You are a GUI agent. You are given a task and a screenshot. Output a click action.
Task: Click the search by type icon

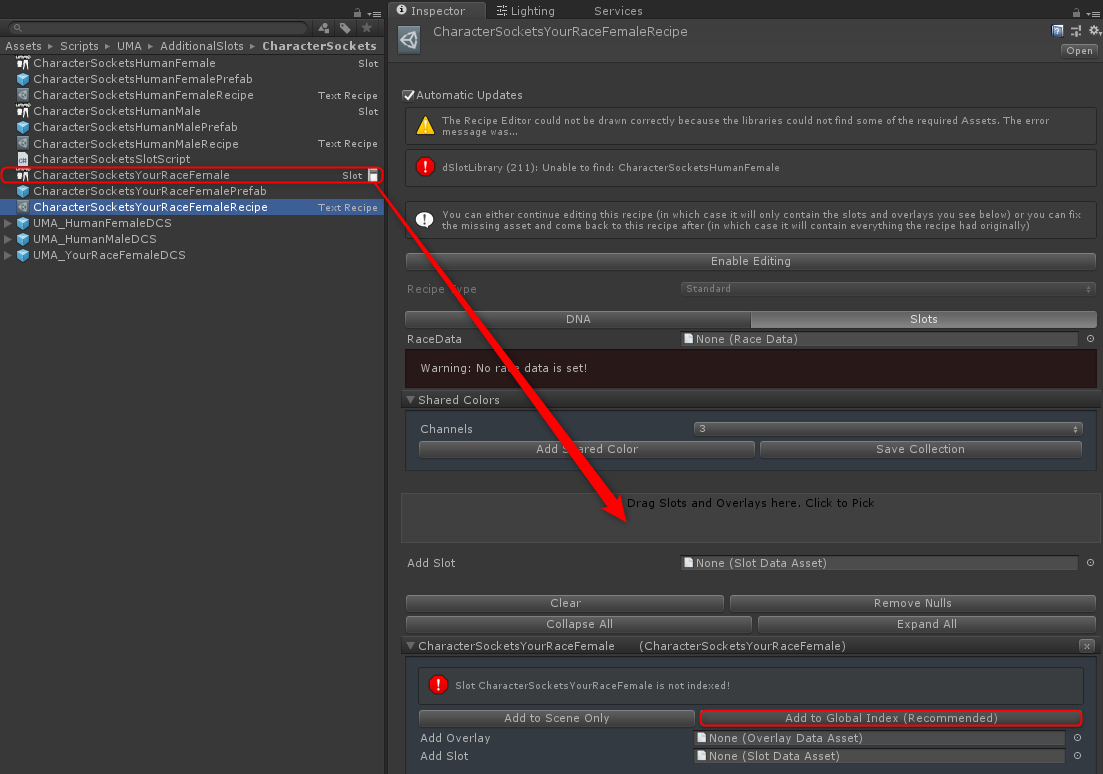click(x=324, y=28)
